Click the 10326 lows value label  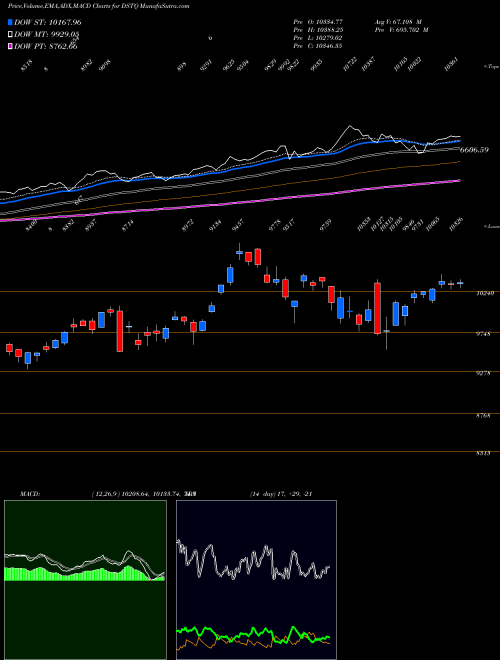coord(456,225)
